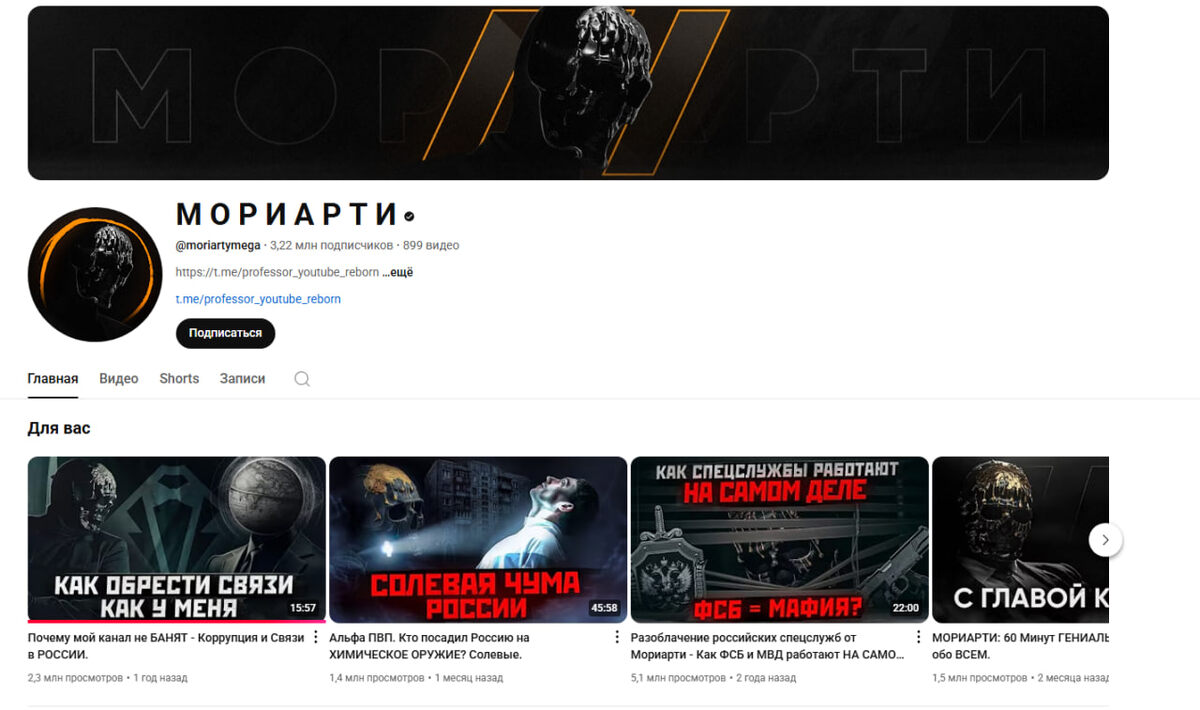1200x710 pixels.
Task: Click the verified badge next to МОРИАРТИ
Action: pyautogui.click(x=409, y=215)
